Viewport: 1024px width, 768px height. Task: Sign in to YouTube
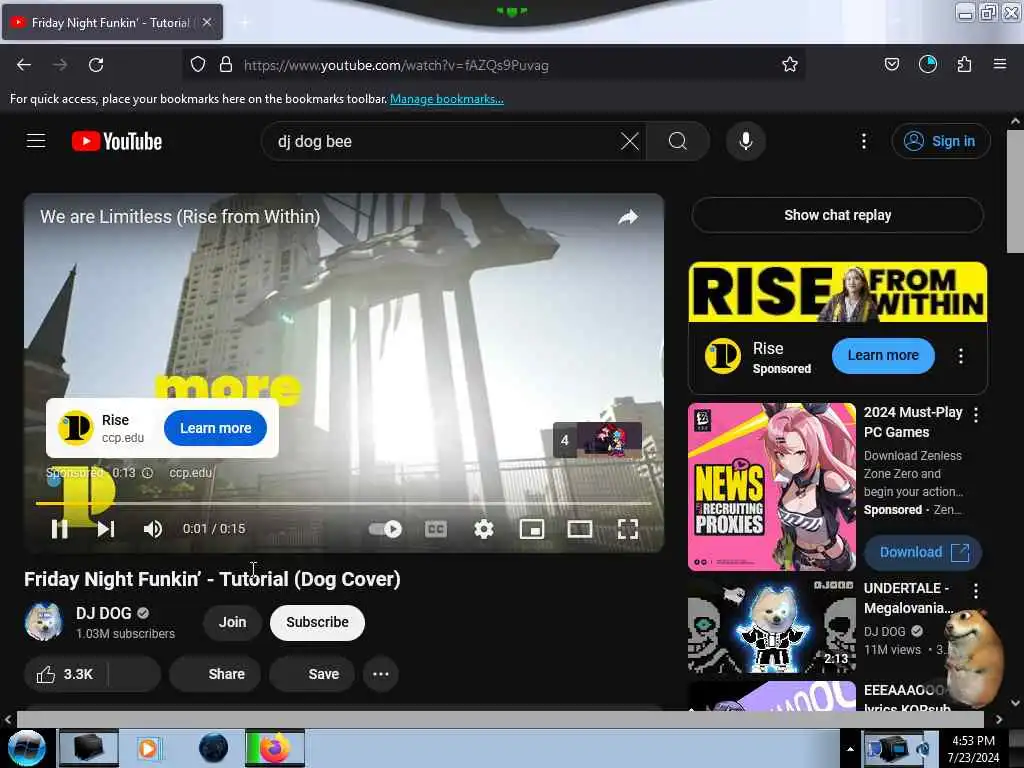click(x=940, y=141)
